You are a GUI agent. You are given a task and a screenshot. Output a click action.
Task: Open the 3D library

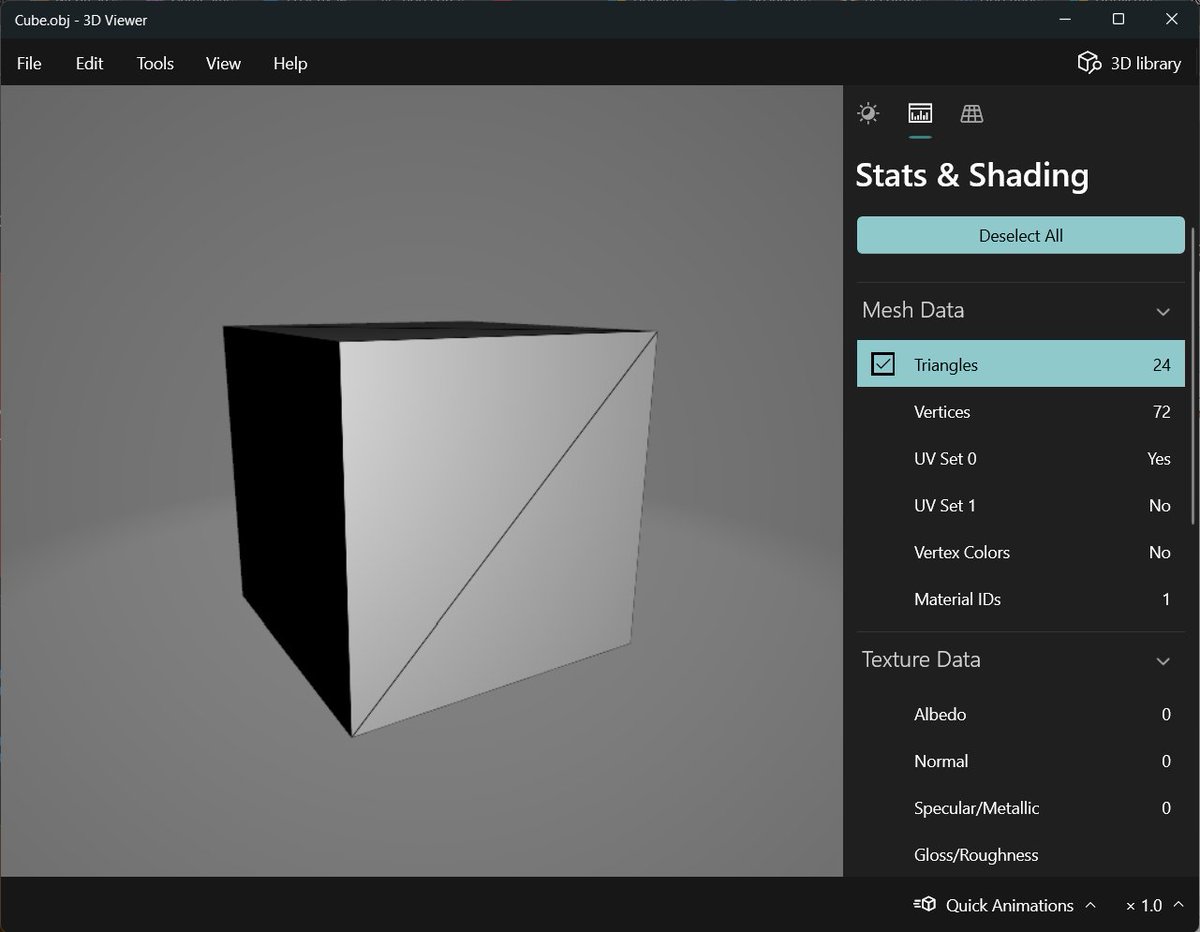pyautogui.click(x=1129, y=63)
